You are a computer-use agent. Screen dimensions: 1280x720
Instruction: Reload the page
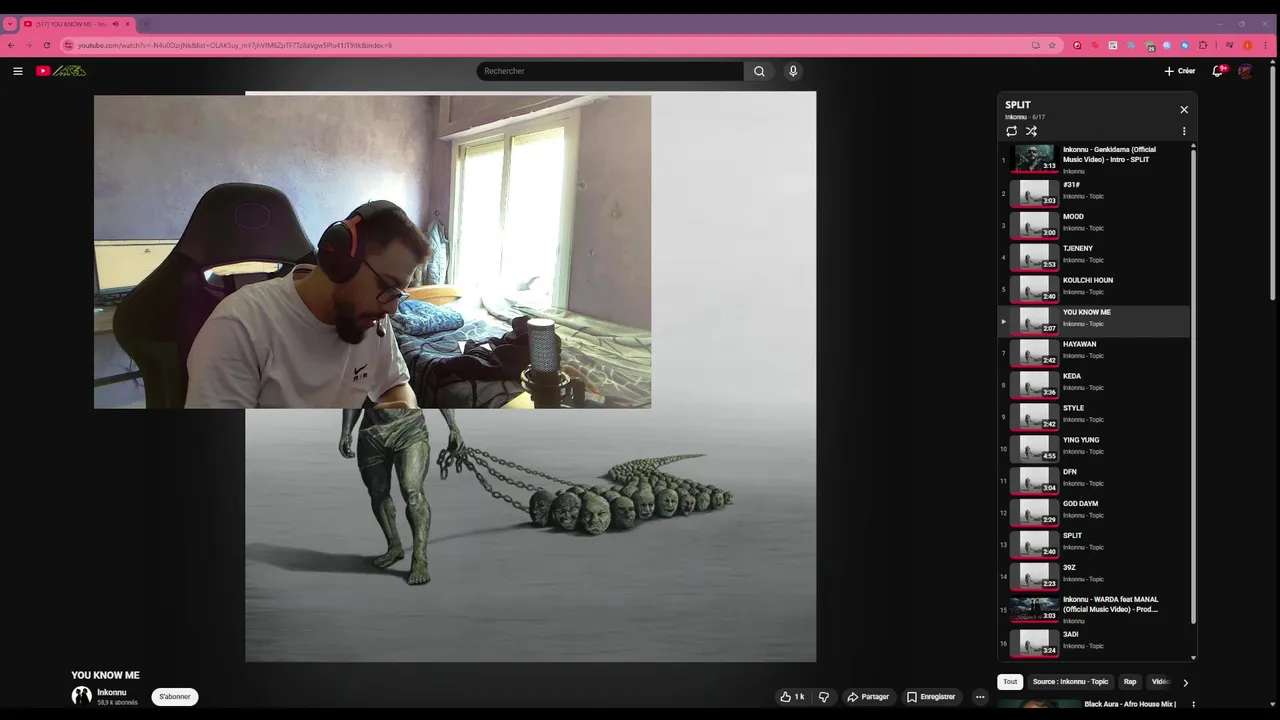[46, 45]
